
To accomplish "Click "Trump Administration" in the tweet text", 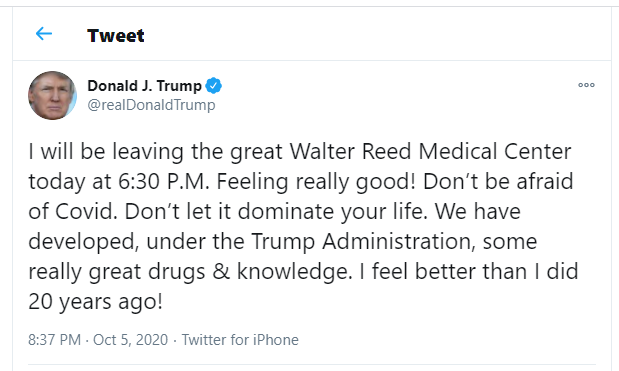I will pyautogui.click(x=361, y=242).
